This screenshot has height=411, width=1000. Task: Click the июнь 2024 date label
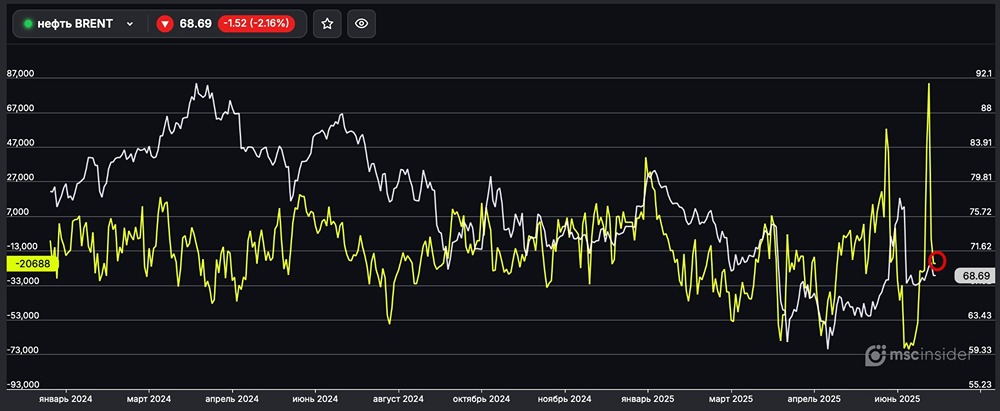(316, 399)
